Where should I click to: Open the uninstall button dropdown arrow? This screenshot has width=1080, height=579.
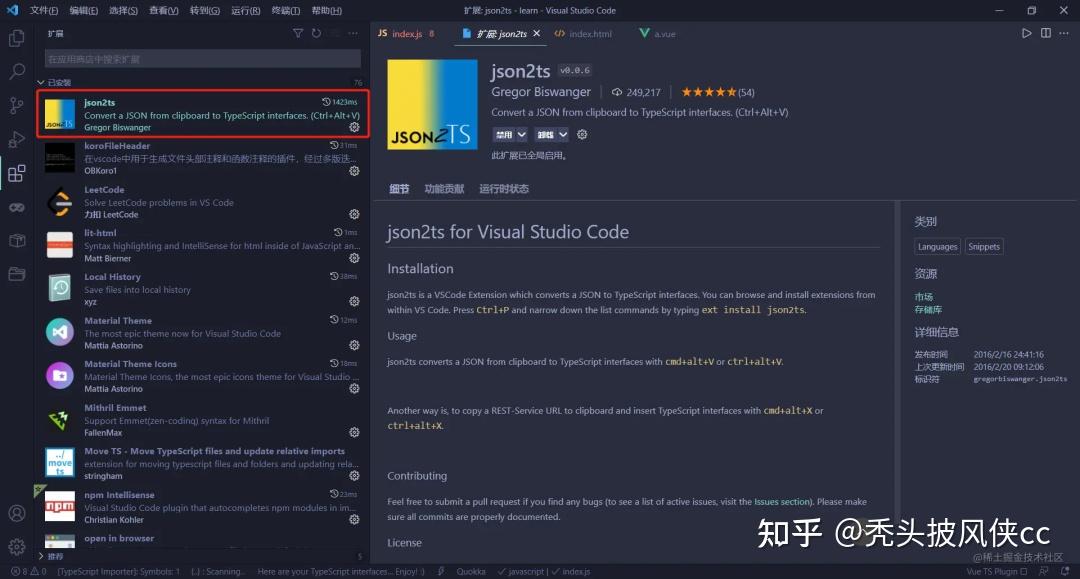[563, 134]
